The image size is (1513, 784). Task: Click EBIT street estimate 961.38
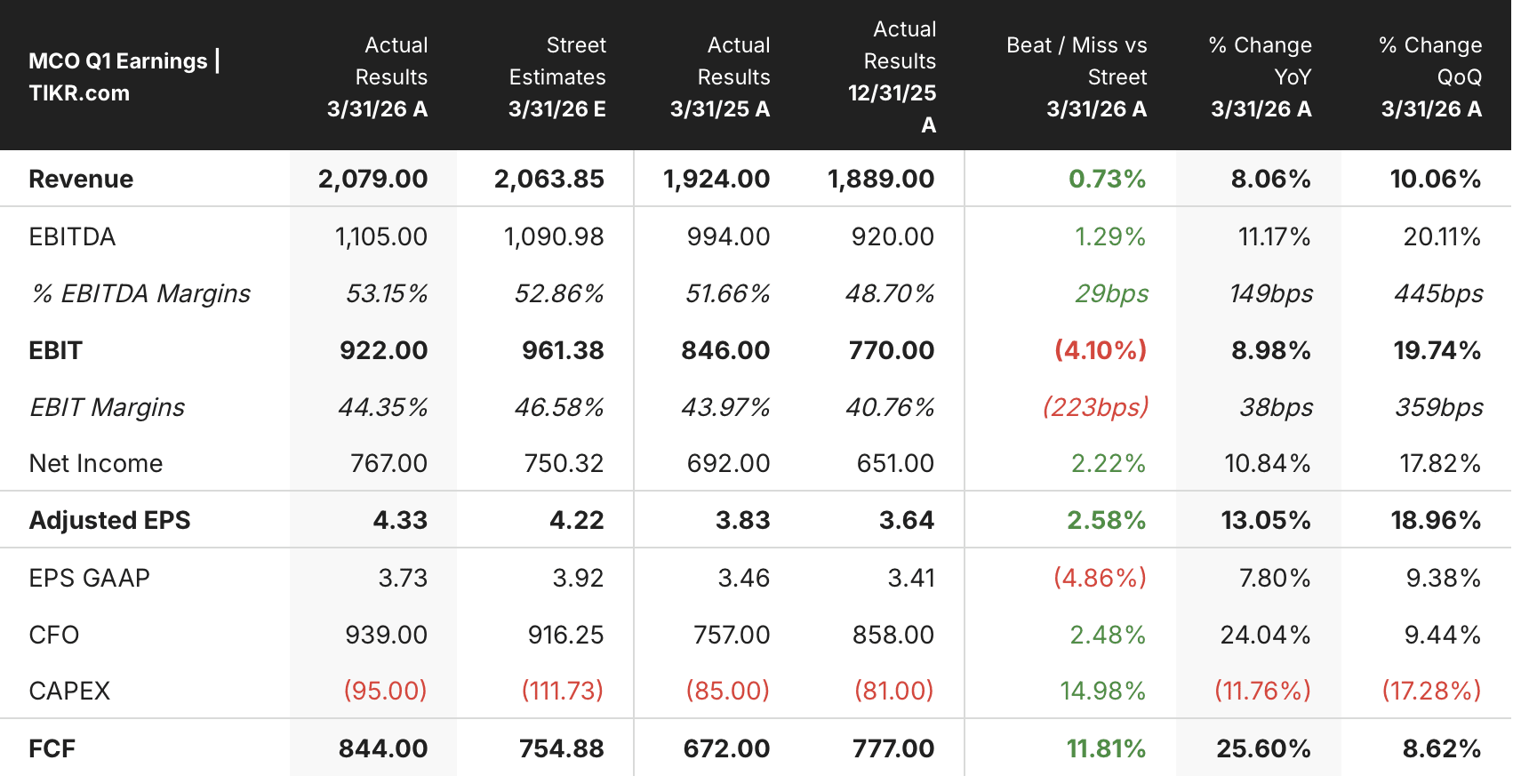click(563, 350)
